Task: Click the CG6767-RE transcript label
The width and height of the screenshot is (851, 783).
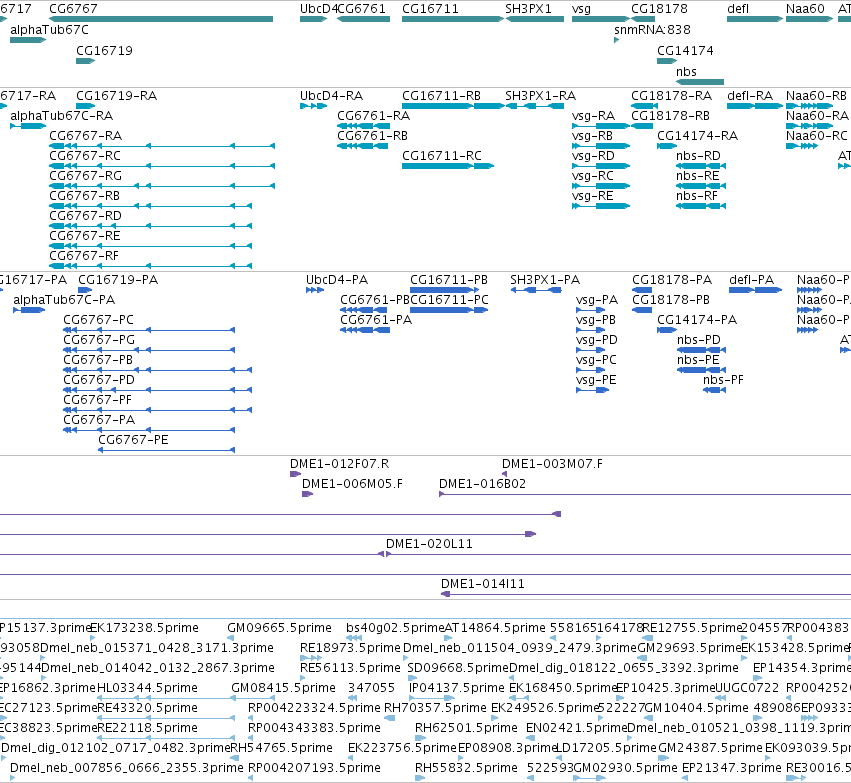Action: click(85, 236)
